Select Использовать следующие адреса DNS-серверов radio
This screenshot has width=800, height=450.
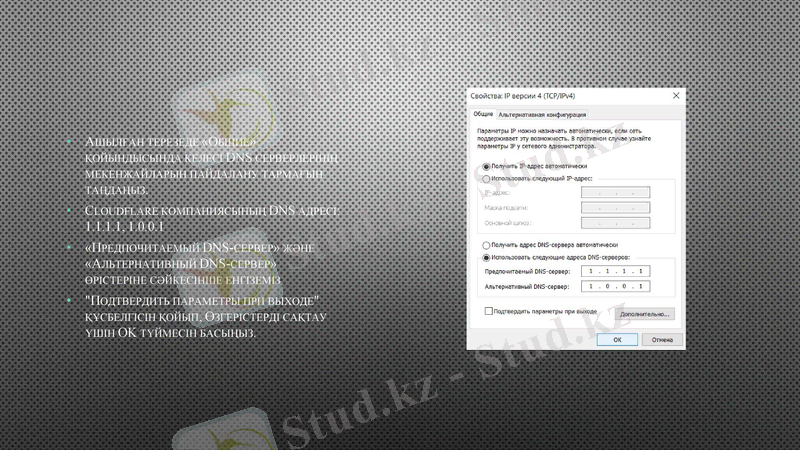(486, 258)
